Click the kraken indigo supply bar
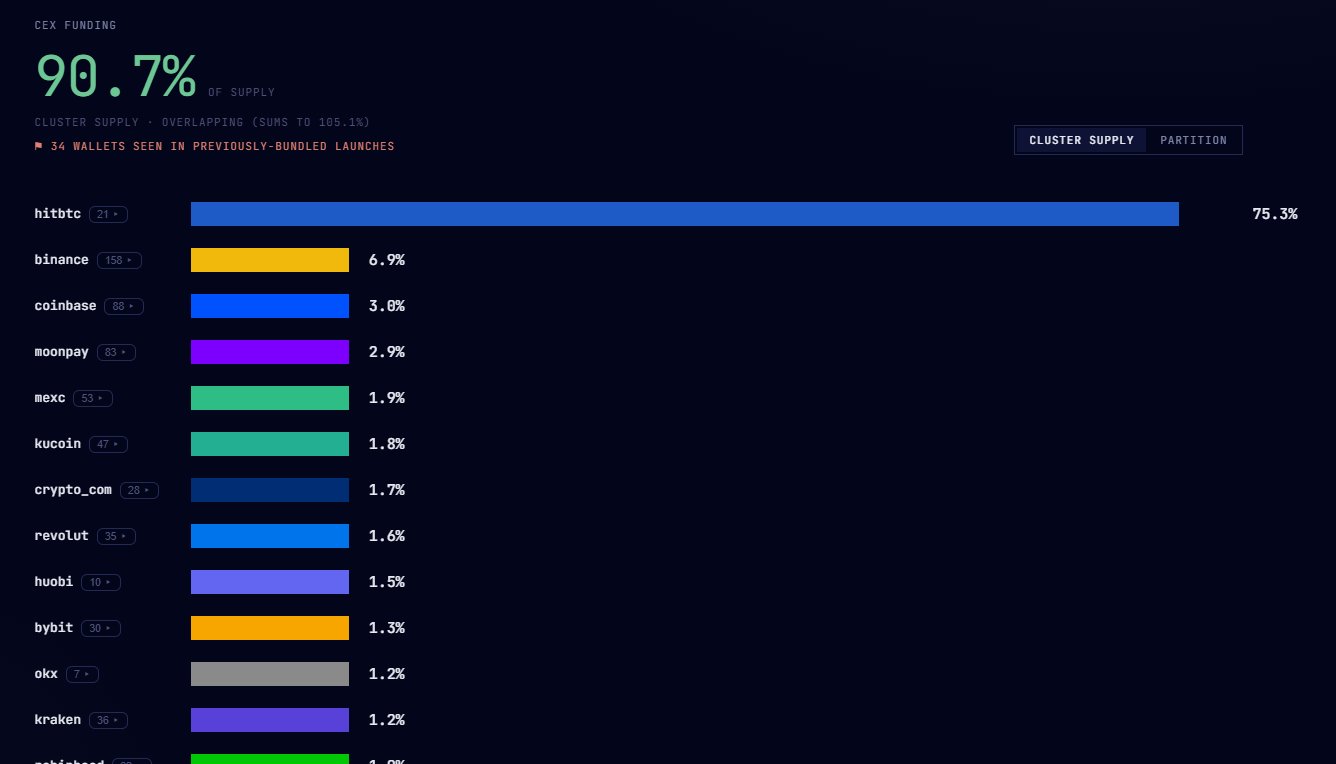This screenshot has width=1336, height=764. (270, 720)
